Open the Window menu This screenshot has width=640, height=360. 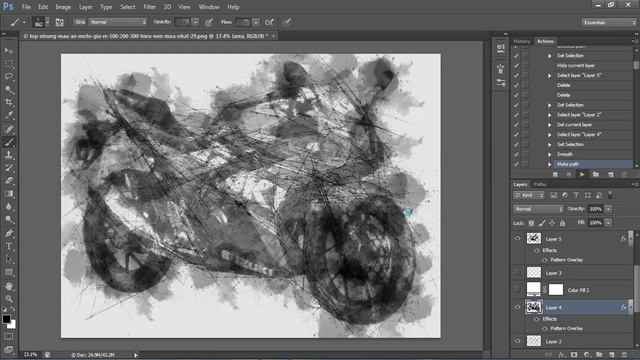[209, 7]
